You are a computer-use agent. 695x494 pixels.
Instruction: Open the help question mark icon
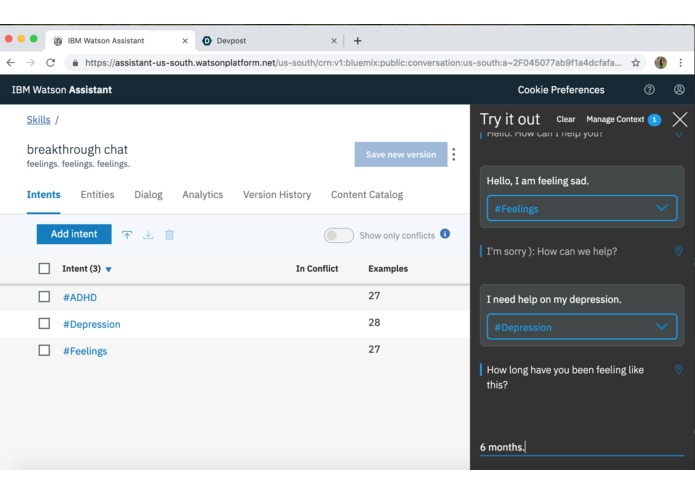649,90
